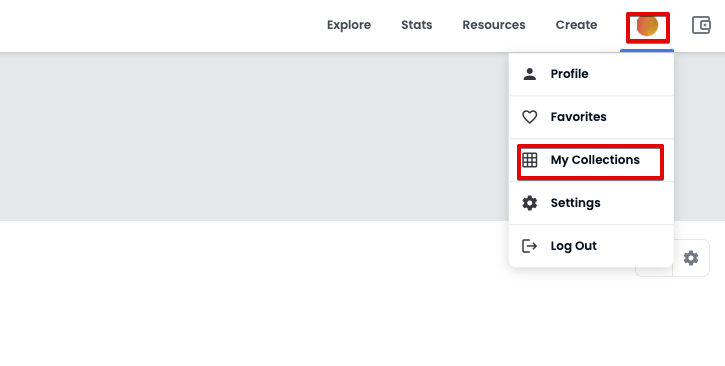Click the Create link in header

pos(576,25)
